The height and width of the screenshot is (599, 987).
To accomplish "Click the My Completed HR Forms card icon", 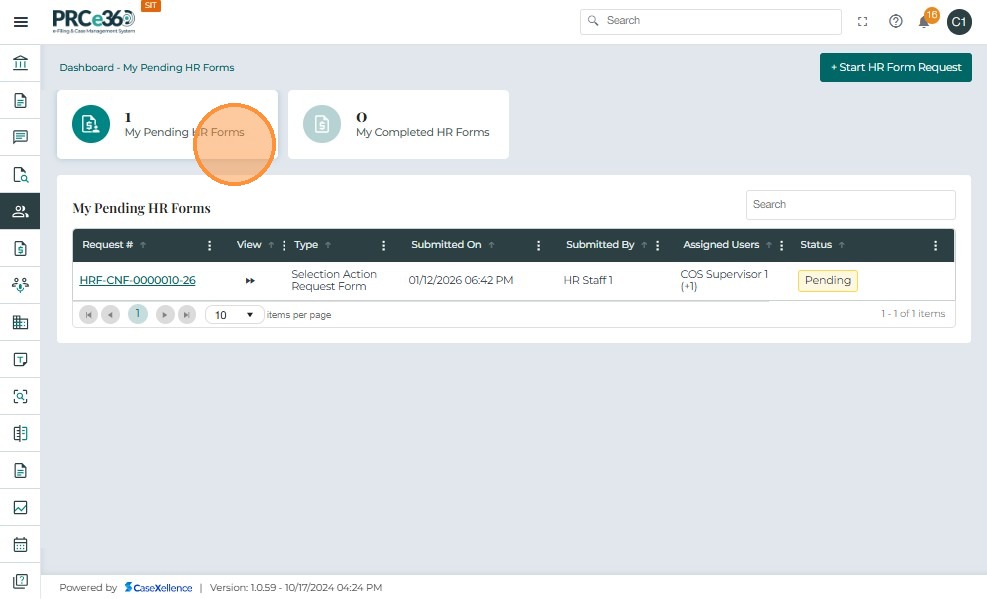I will pos(322,124).
